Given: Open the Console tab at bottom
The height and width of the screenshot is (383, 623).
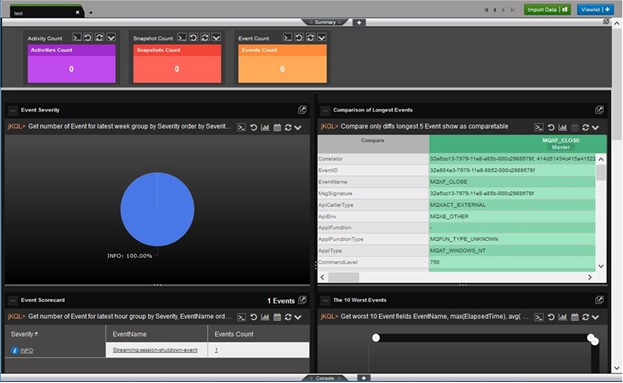Looking at the screenshot, I should tap(325, 378).
